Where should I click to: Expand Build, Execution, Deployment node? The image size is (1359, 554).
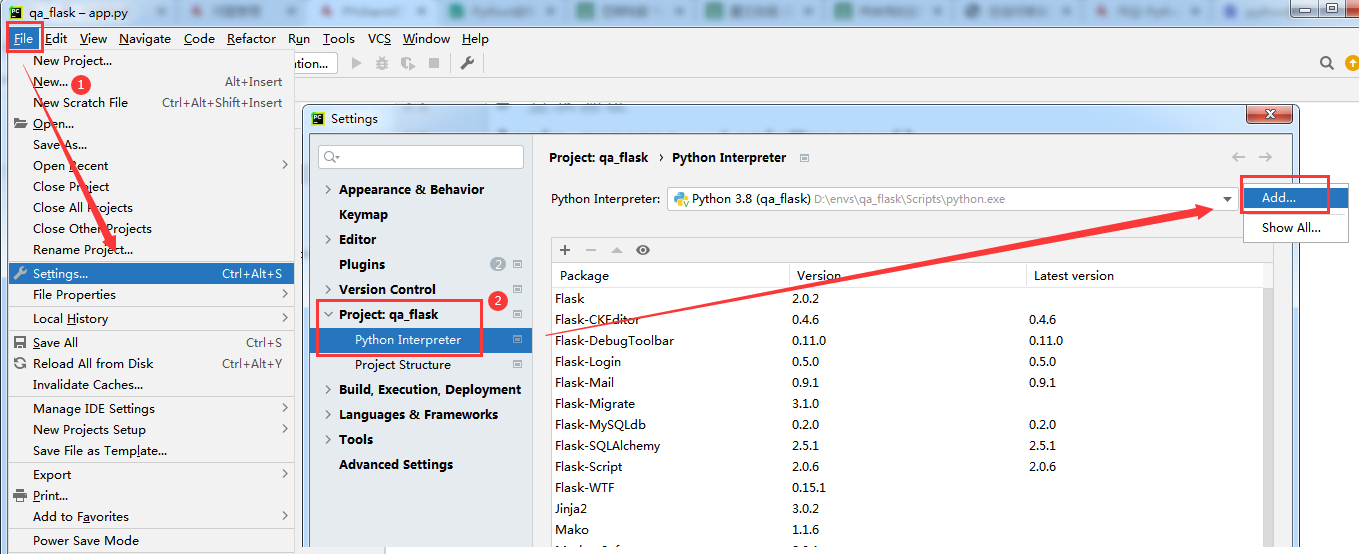[x=328, y=389]
